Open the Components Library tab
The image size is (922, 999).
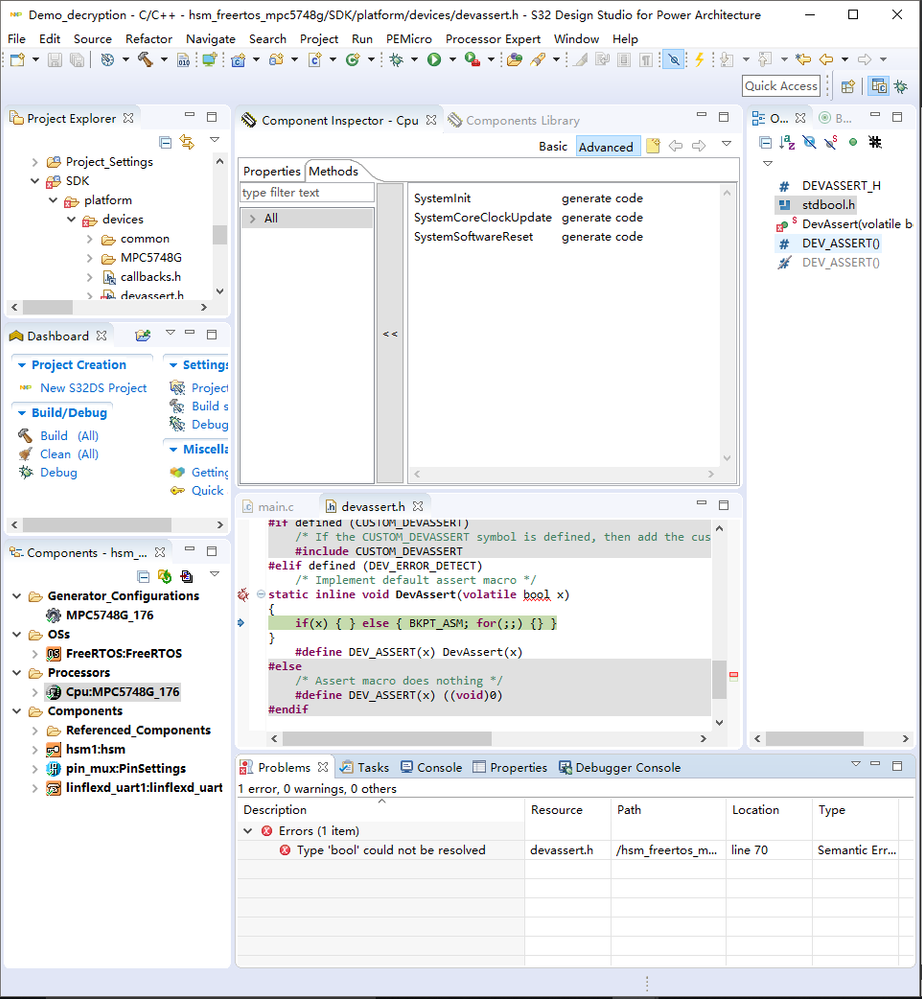pyautogui.click(x=514, y=120)
